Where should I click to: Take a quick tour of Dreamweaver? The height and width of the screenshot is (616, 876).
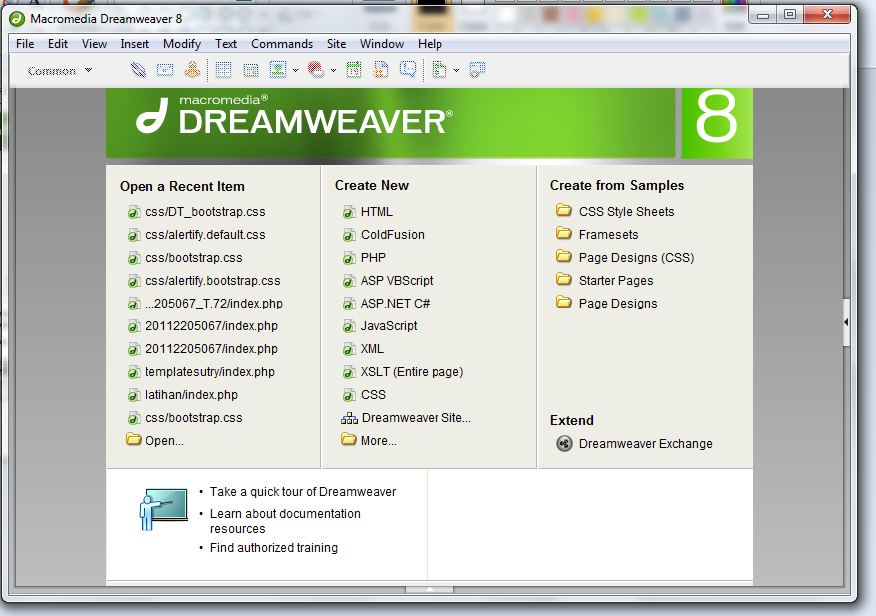(x=303, y=492)
